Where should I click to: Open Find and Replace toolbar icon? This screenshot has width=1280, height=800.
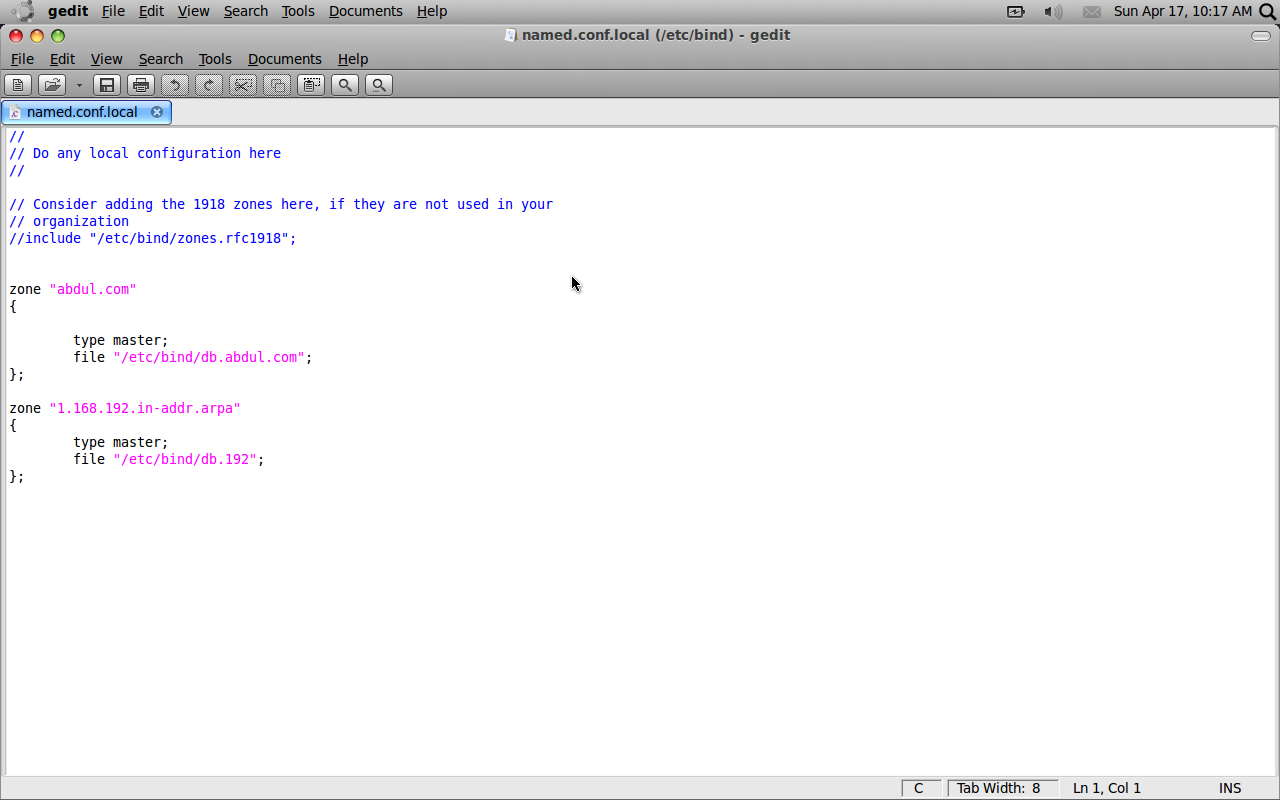coord(379,85)
